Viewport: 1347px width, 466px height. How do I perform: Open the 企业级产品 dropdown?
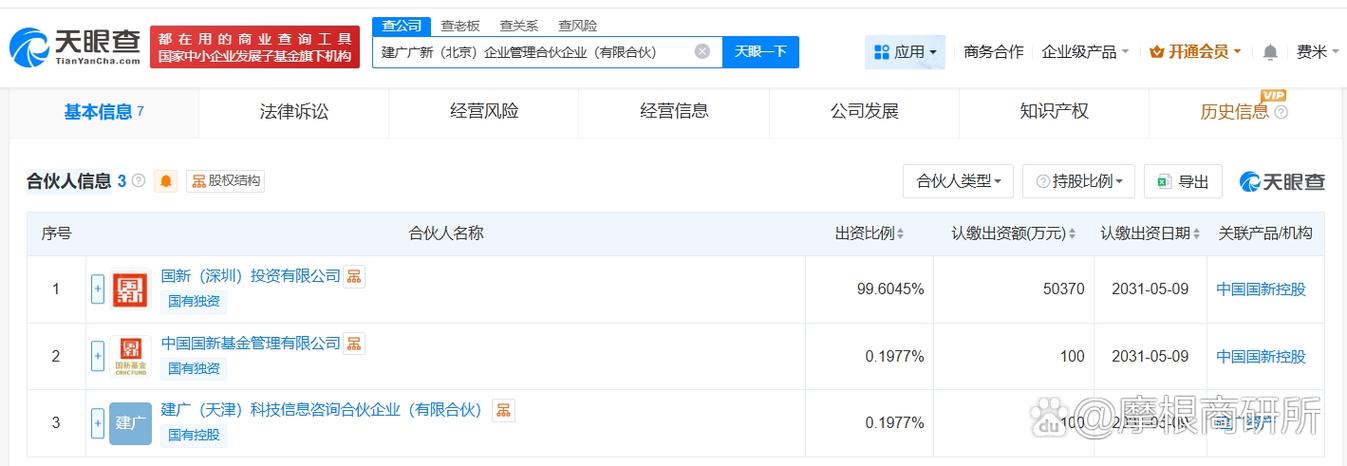1085,52
